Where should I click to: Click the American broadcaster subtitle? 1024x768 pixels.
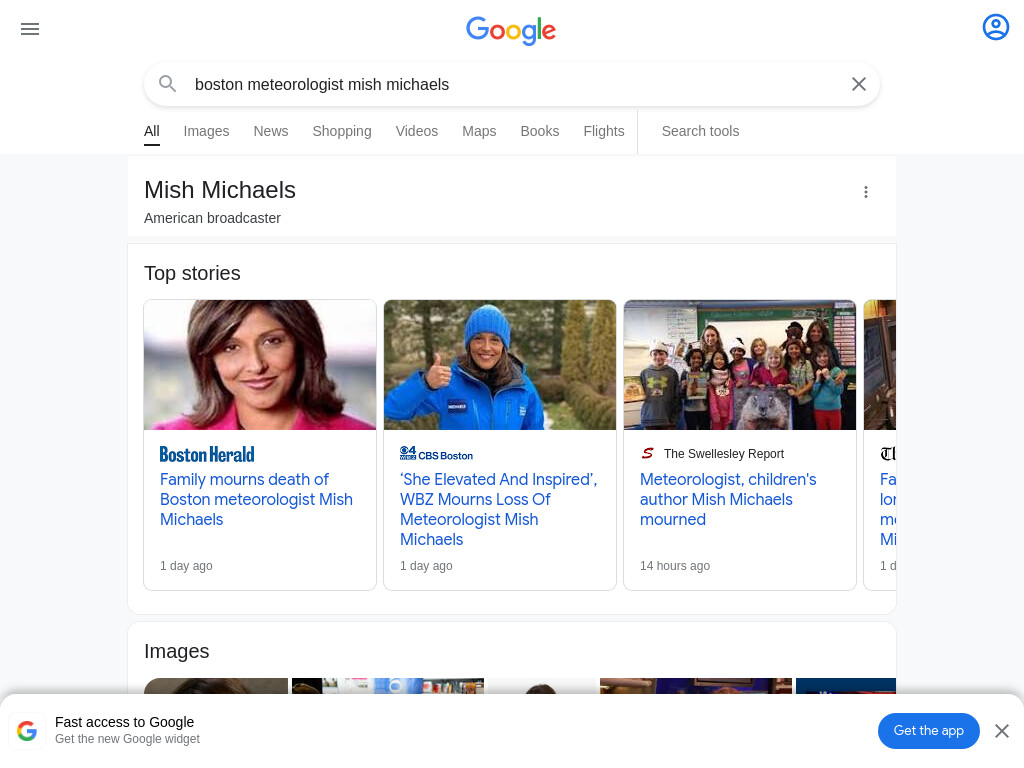(212, 218)
